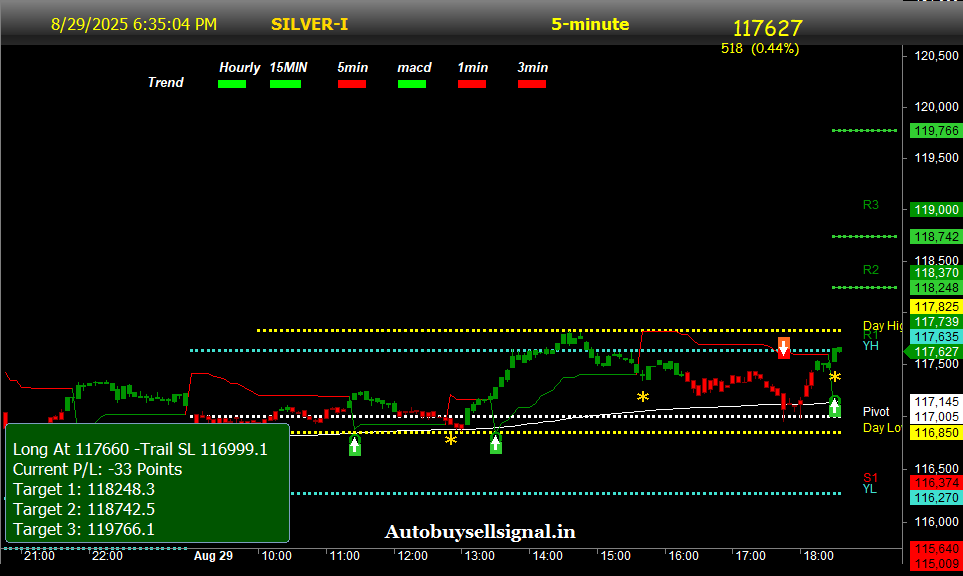Click the buy arrow signal near 18:00
The image size is (963, 576).
tap(835, 407)
